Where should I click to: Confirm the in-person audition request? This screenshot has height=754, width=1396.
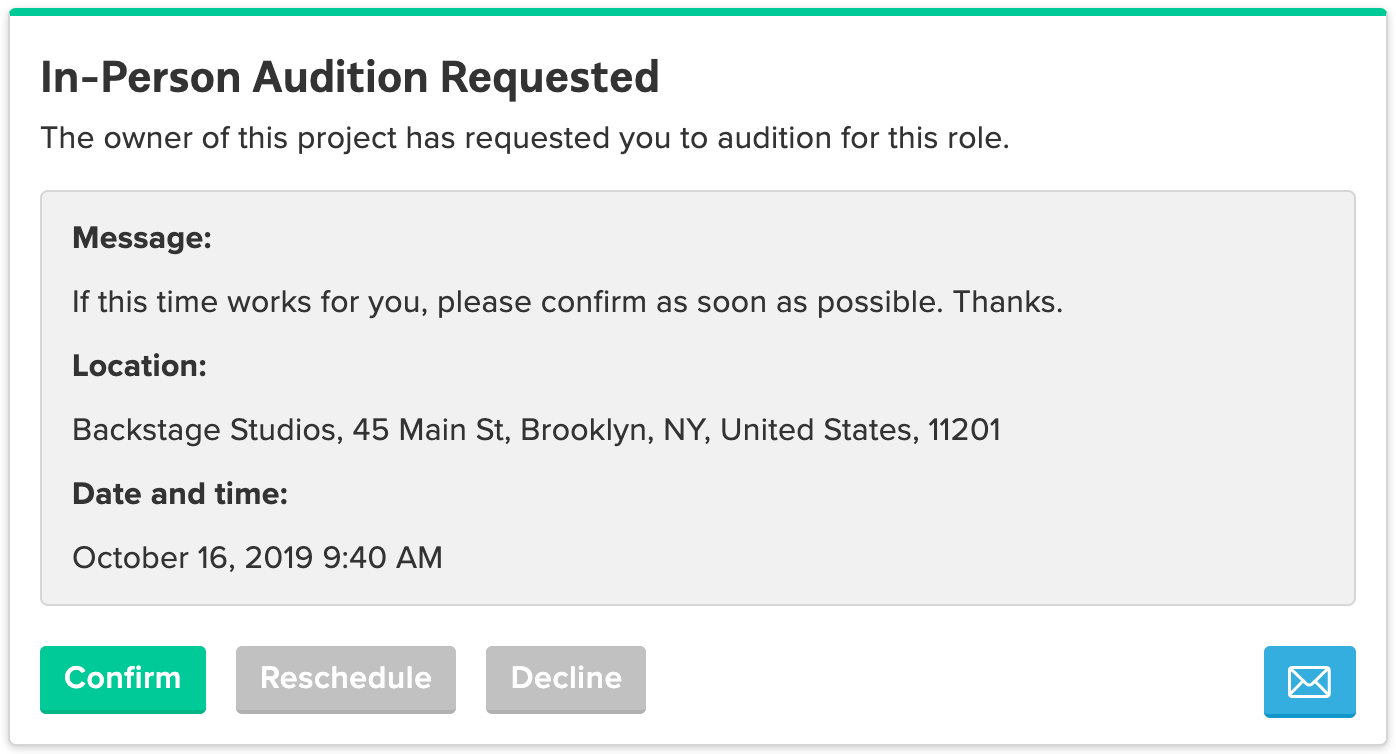[x=123, y=678]
